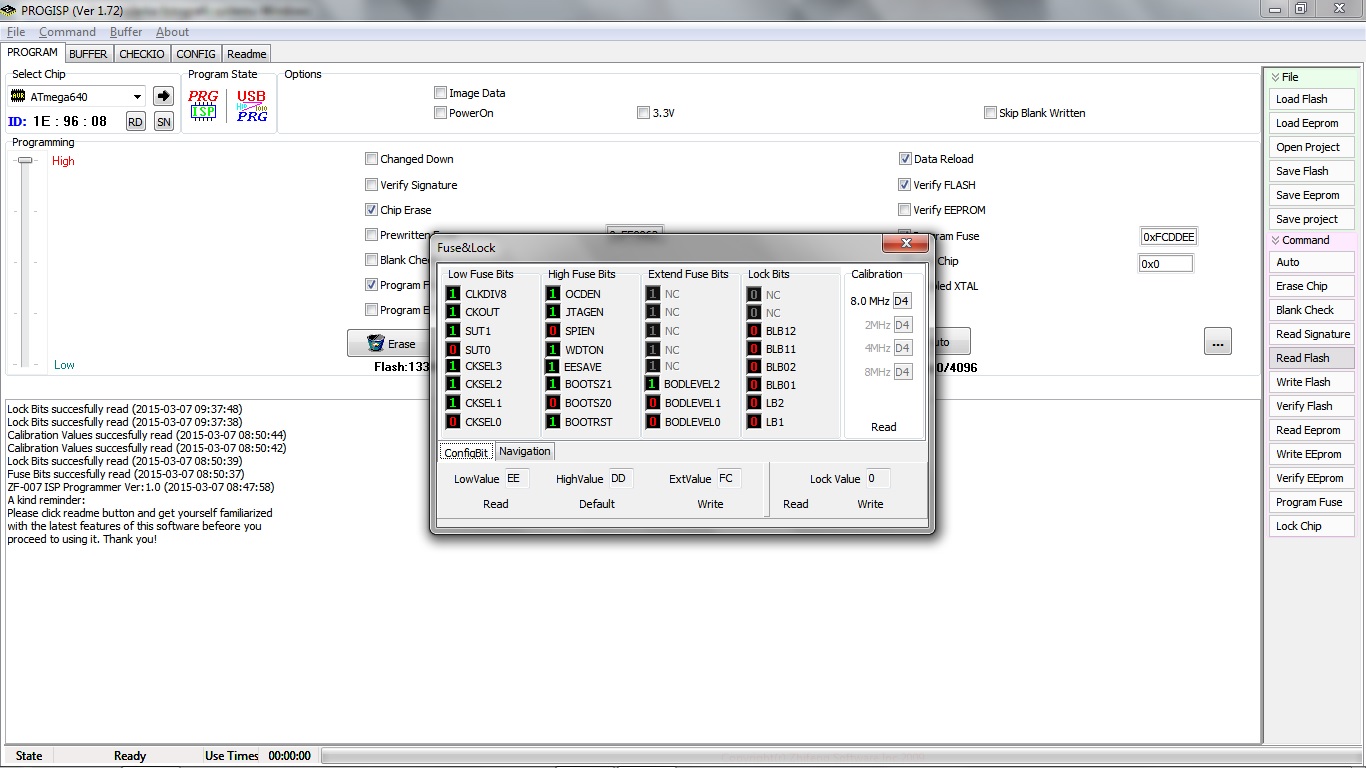Click Open Project in the File panel
This screenshot has height=768, width=1366.
(1312, 147)
